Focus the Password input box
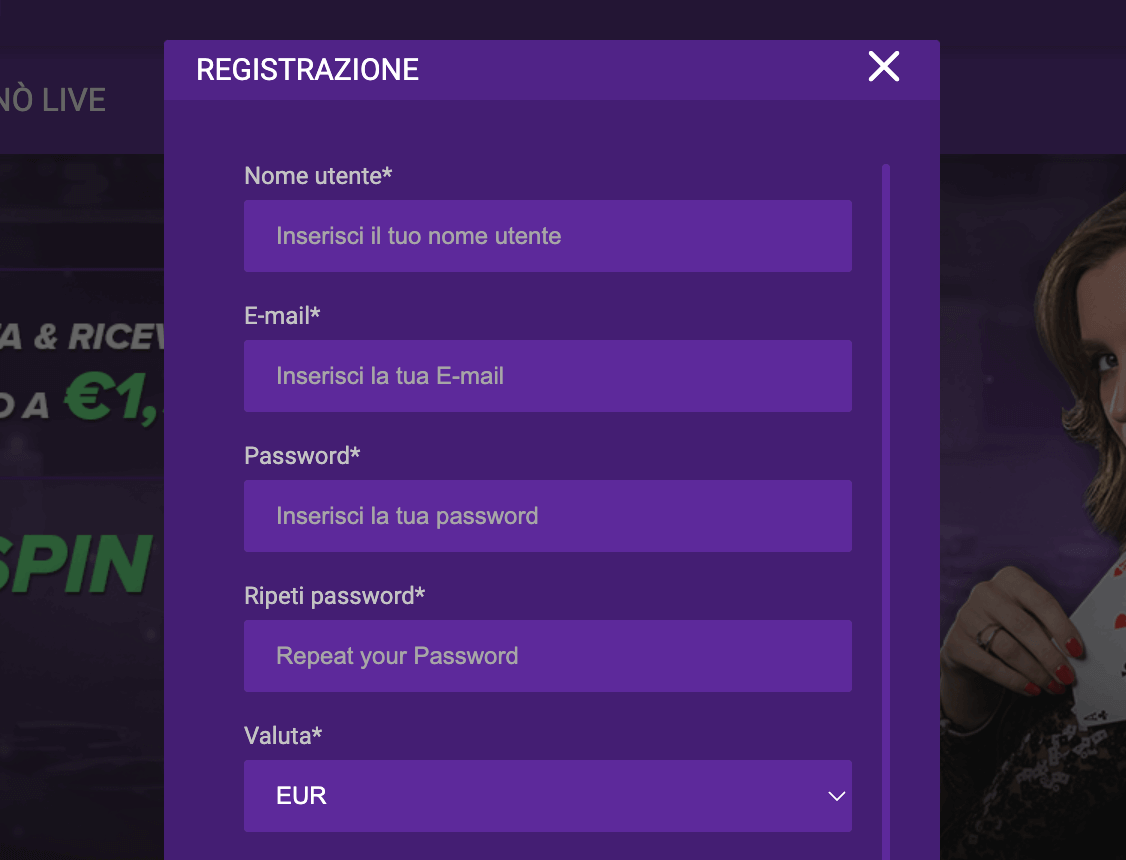This screenshot has width=1126, height=860. (x=548, y=516)
